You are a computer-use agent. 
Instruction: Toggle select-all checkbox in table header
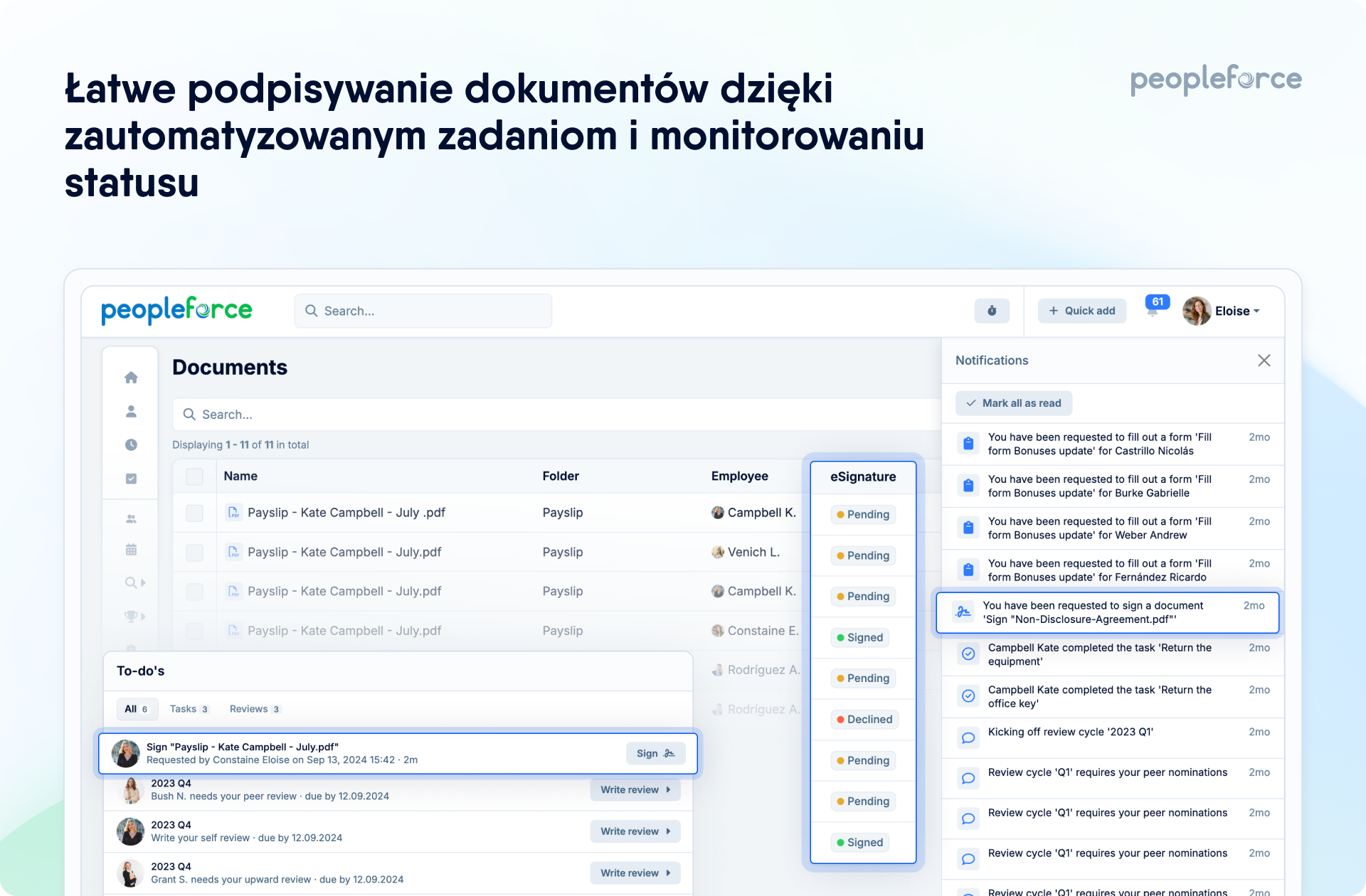pyautogui.click(x=194, y=476)
